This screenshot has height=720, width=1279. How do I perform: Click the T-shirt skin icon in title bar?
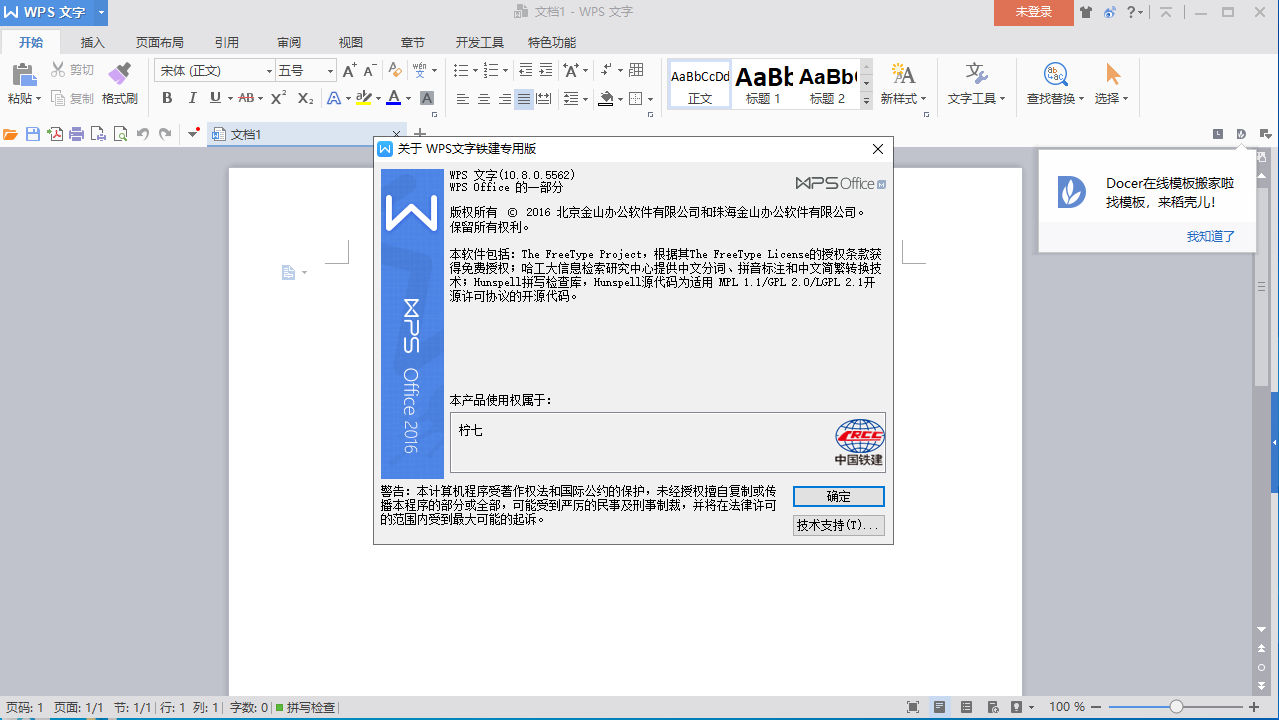[x=1085, y=12]
